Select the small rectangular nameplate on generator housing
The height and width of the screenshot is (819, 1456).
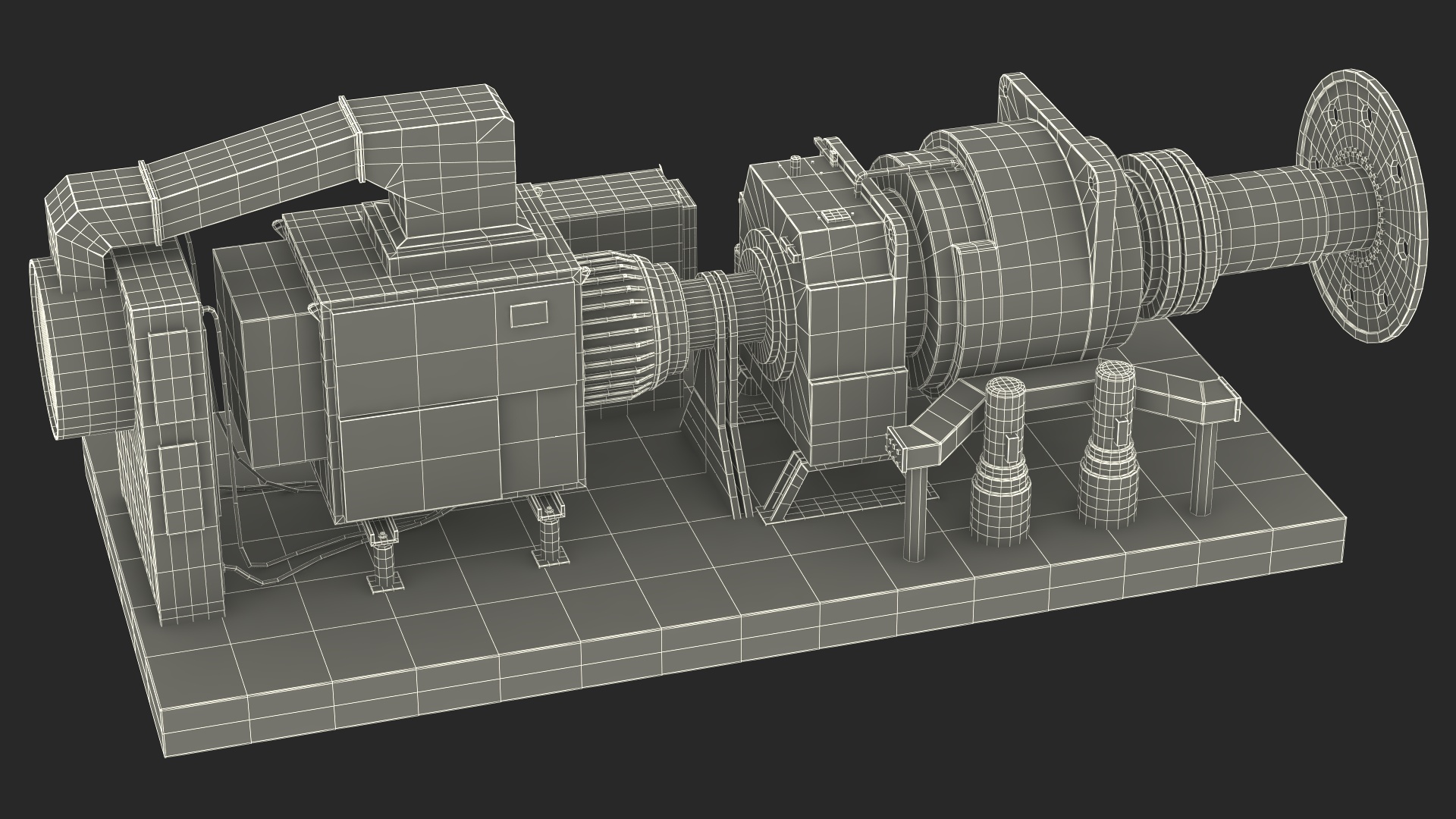[529, 314]
